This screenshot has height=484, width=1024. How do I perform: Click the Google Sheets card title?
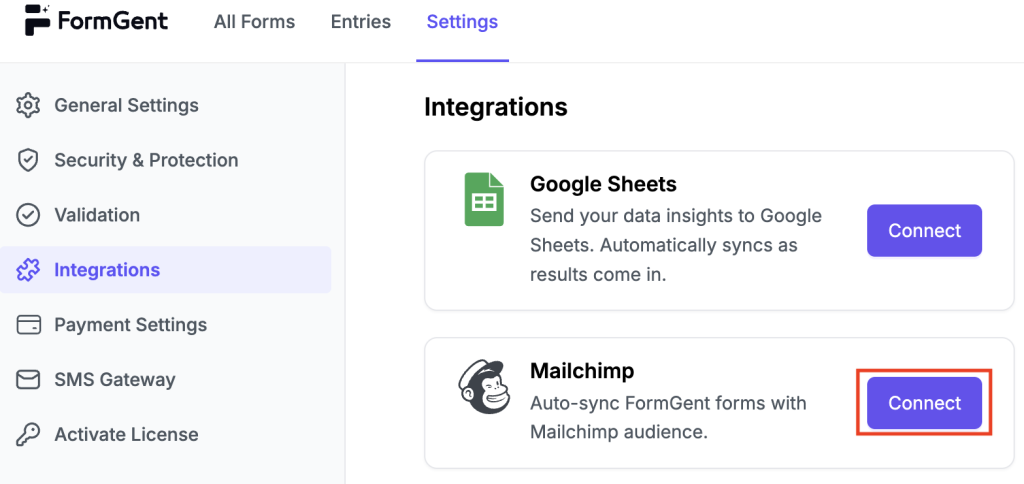(x=603, y=184)
